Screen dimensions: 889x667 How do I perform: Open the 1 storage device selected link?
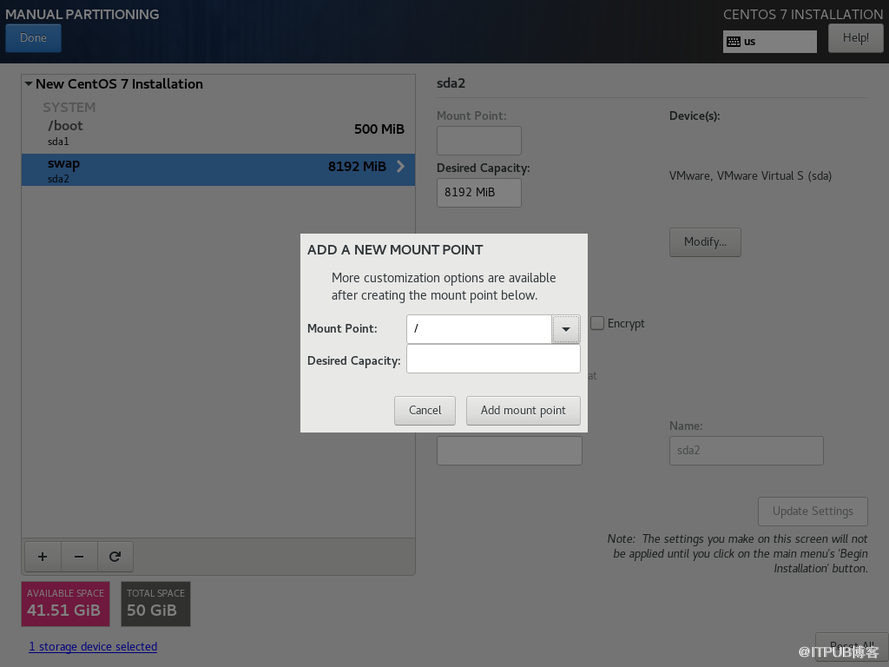point(93,647)
